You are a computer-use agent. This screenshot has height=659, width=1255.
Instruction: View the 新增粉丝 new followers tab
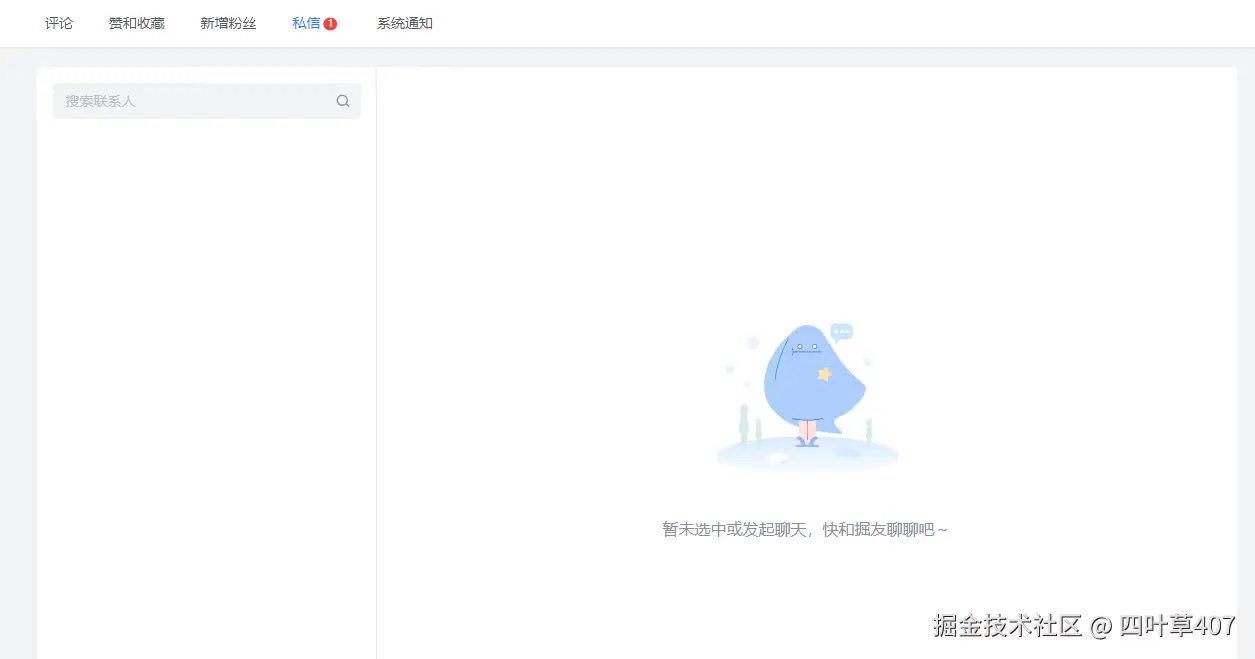[x=228, y=22]
